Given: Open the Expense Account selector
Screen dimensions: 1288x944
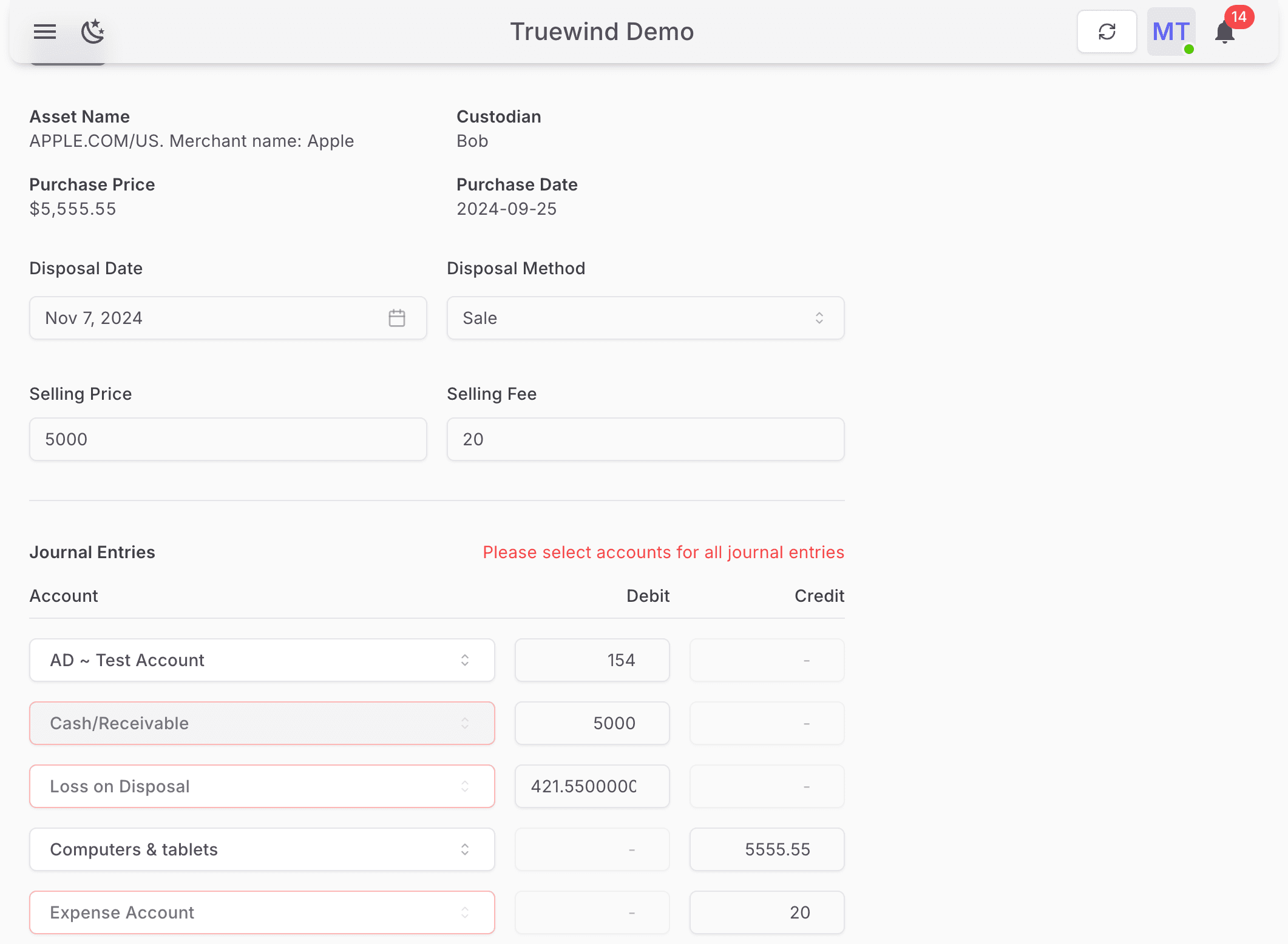Looking at the screenshot, I should point(262,912).
